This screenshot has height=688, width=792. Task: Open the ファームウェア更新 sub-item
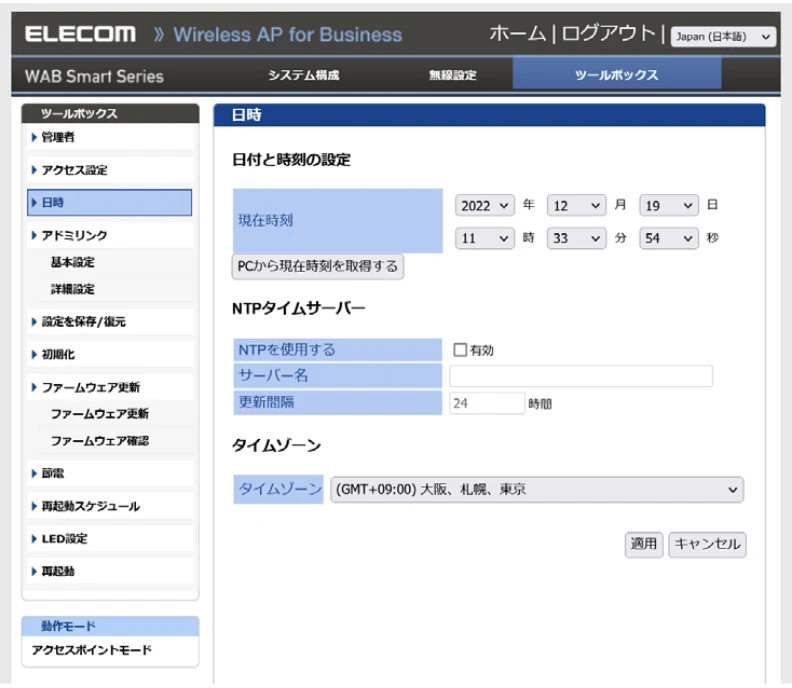click(x=100, y=414)
